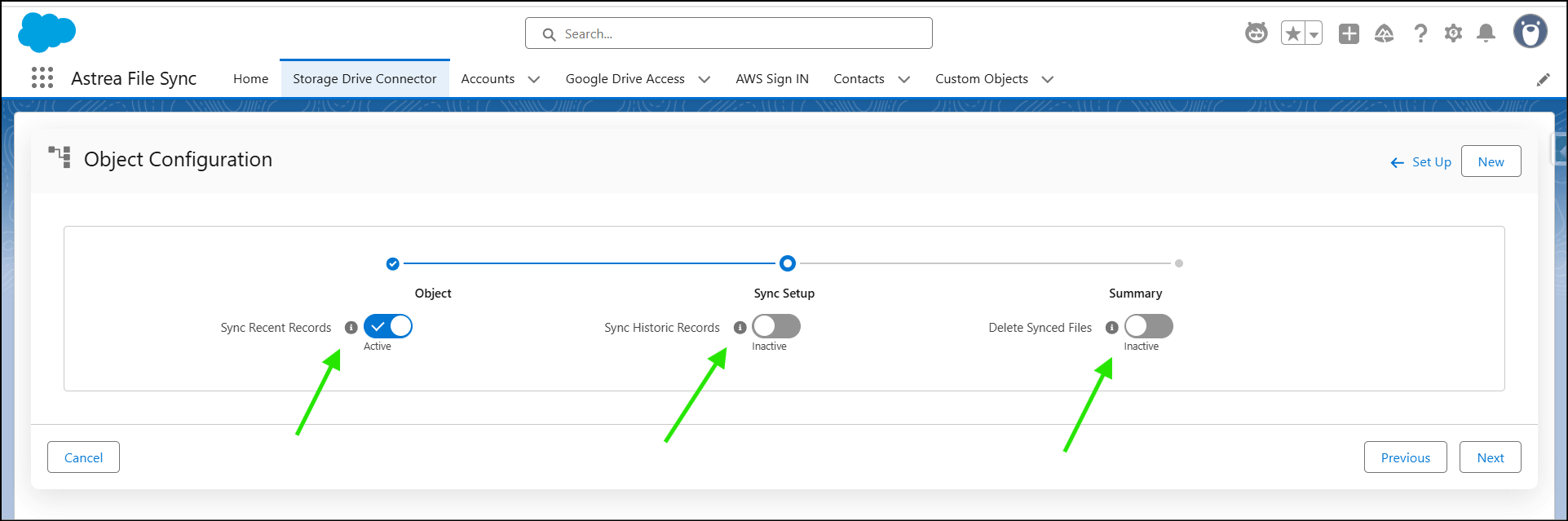
Task: Go back via the Set Up link
Action: click(x=1421, y=162)
